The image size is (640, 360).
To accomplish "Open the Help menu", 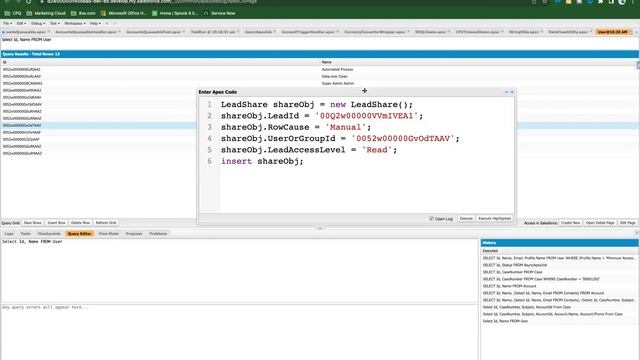I will (x=95, y=23).
